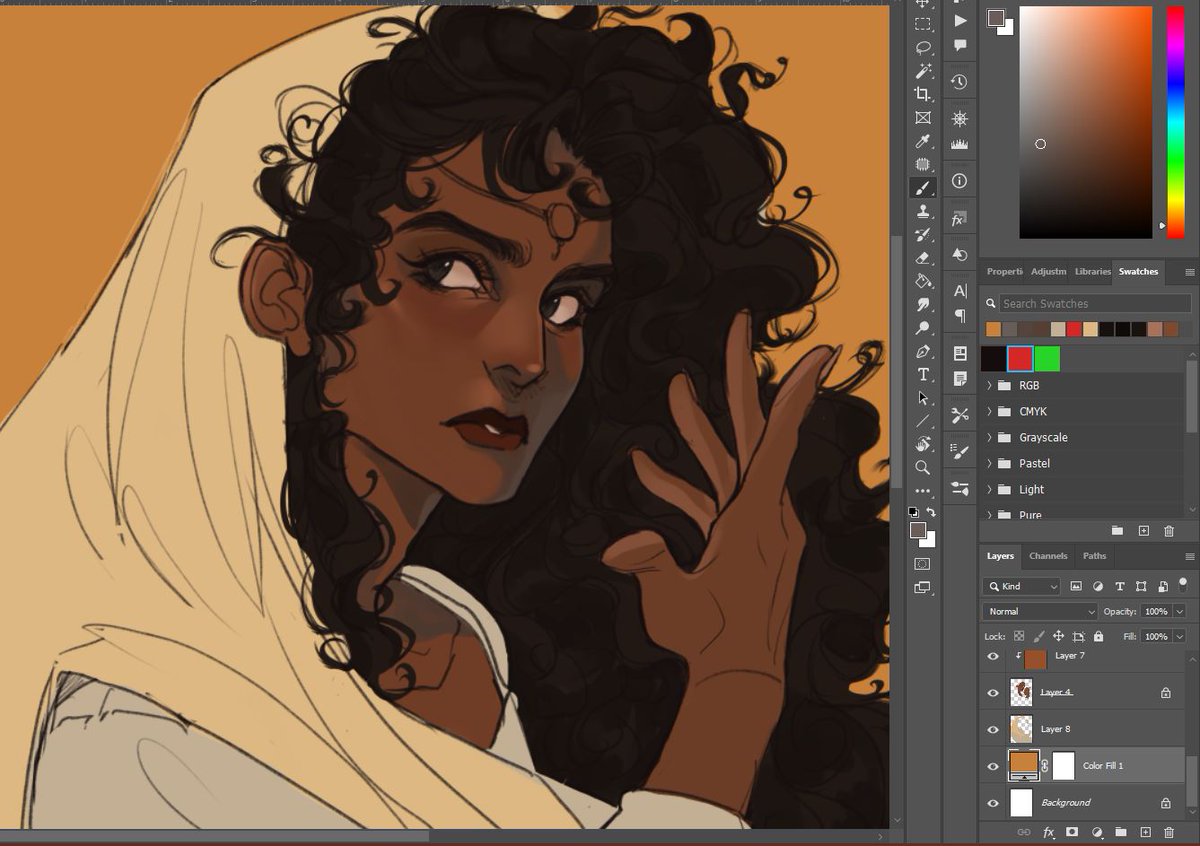The image size is (1200, 846).
Task: Expand the RGB swatch folder
Action: pos(990,385)
